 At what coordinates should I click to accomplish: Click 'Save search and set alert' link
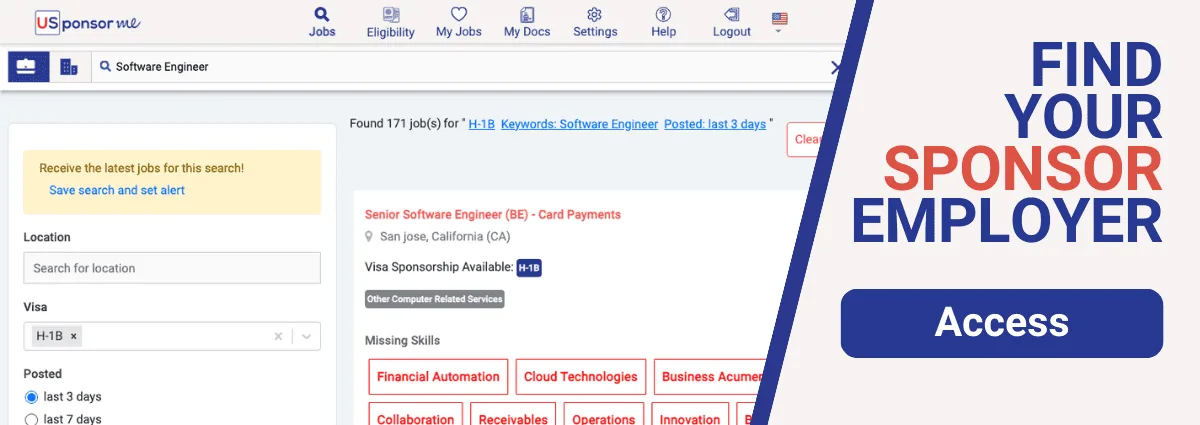pos(117,190)
